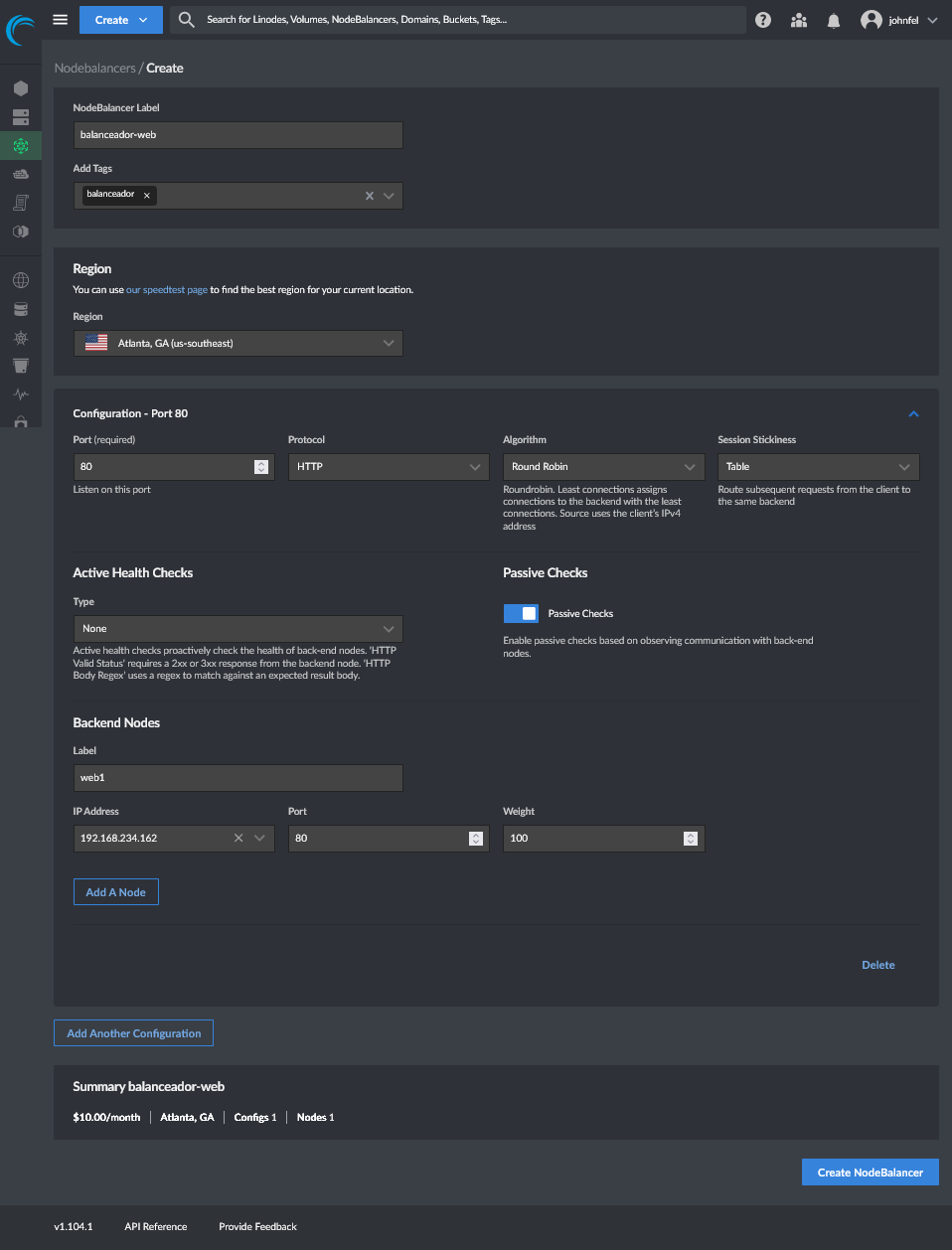Open the StackScripts scroll icon
The height and width of the screenshot is (1250, 952).
(x=20, y=203)
